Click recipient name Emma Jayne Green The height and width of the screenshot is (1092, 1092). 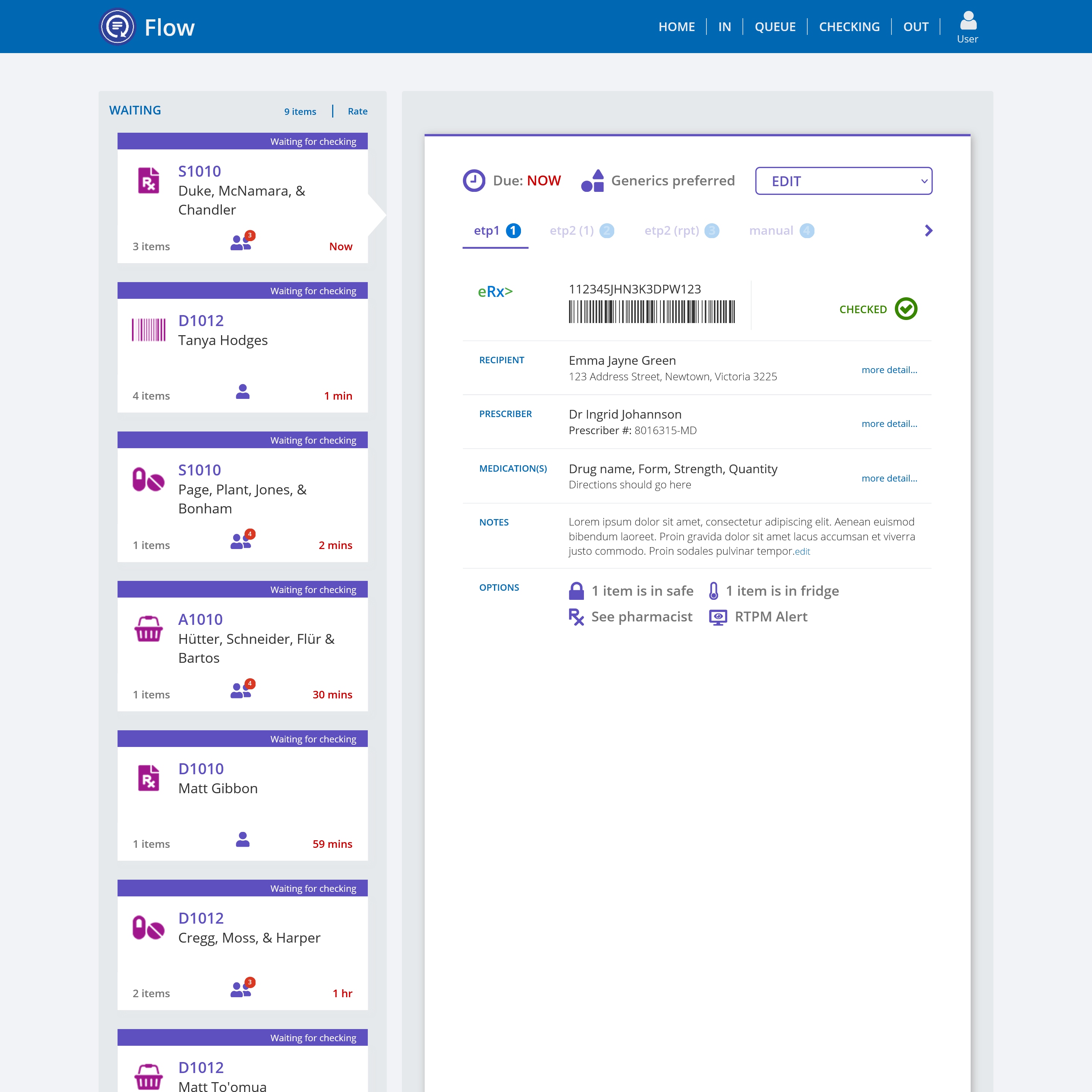622,361
